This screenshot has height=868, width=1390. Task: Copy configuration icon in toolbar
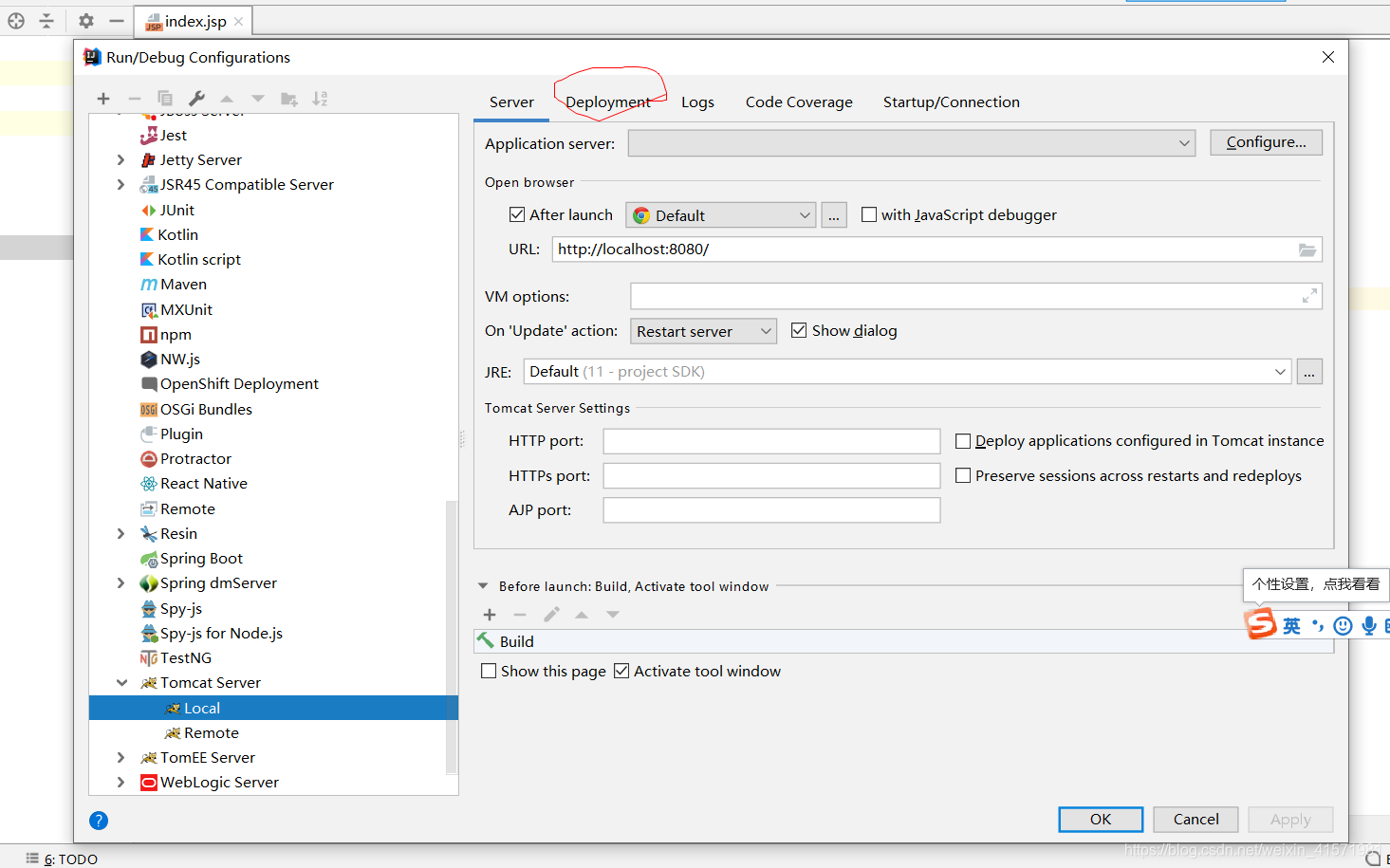(165, 99)
